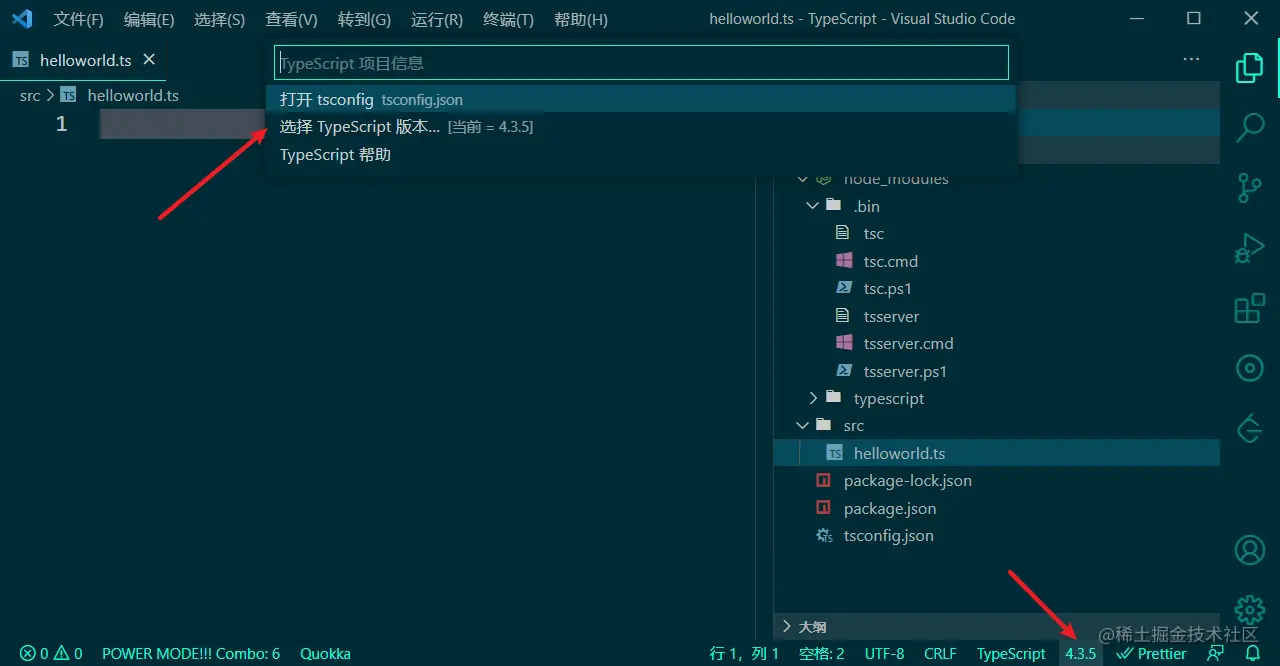The height and width of the screenshot is (666, 1280).
Task: Click the errors count icon in status bar
Action: (27, 653)
